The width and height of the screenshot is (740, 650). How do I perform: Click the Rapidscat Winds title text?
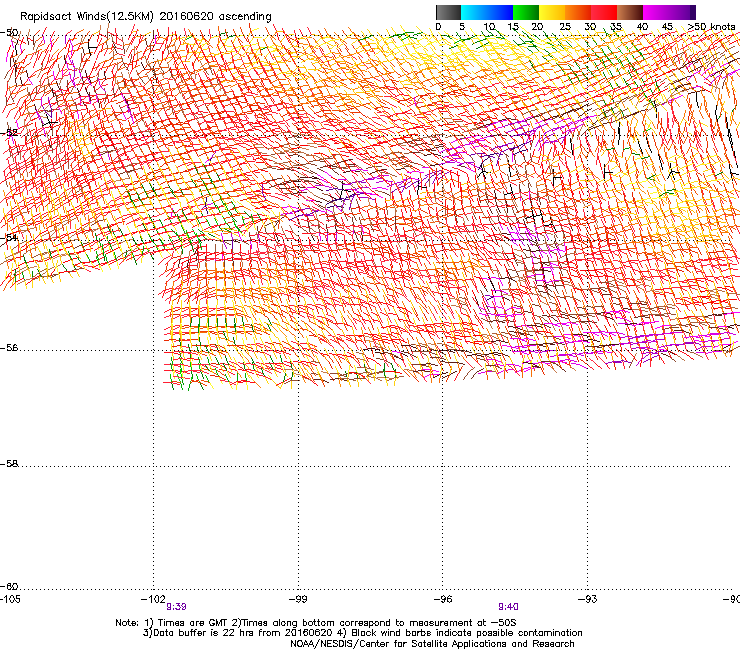point(146,16)
